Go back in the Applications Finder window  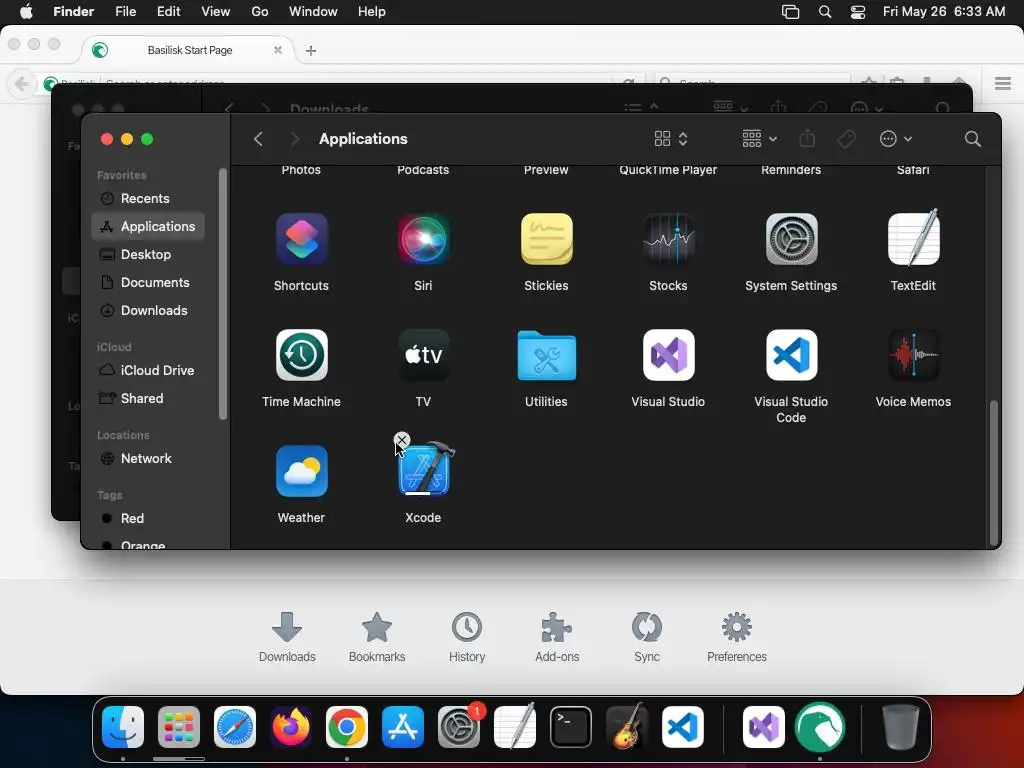click(x=258, y=138)
